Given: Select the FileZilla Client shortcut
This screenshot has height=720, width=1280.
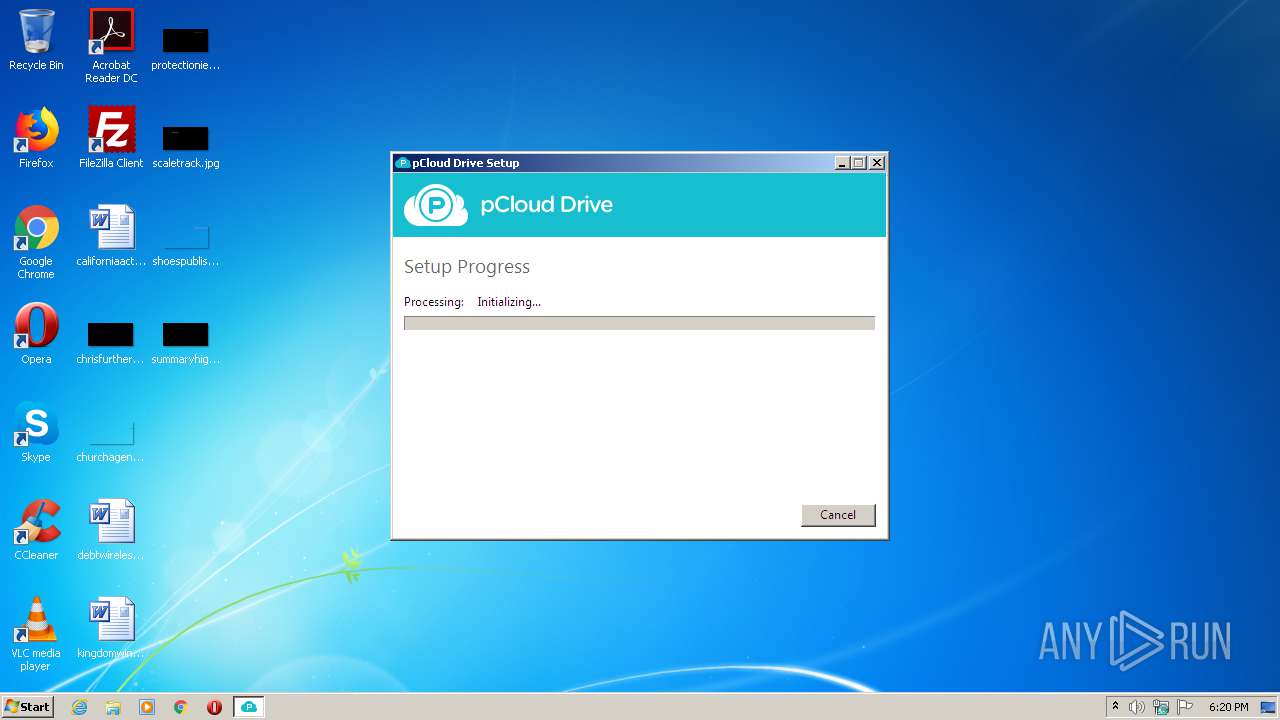Looking at the screenshot, I should pos(111,138).
